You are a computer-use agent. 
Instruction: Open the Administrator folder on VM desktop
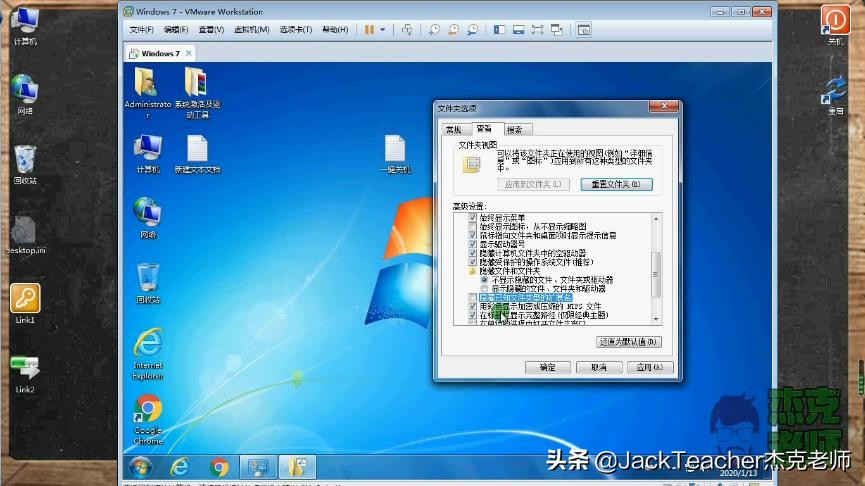tap(147, 93)
